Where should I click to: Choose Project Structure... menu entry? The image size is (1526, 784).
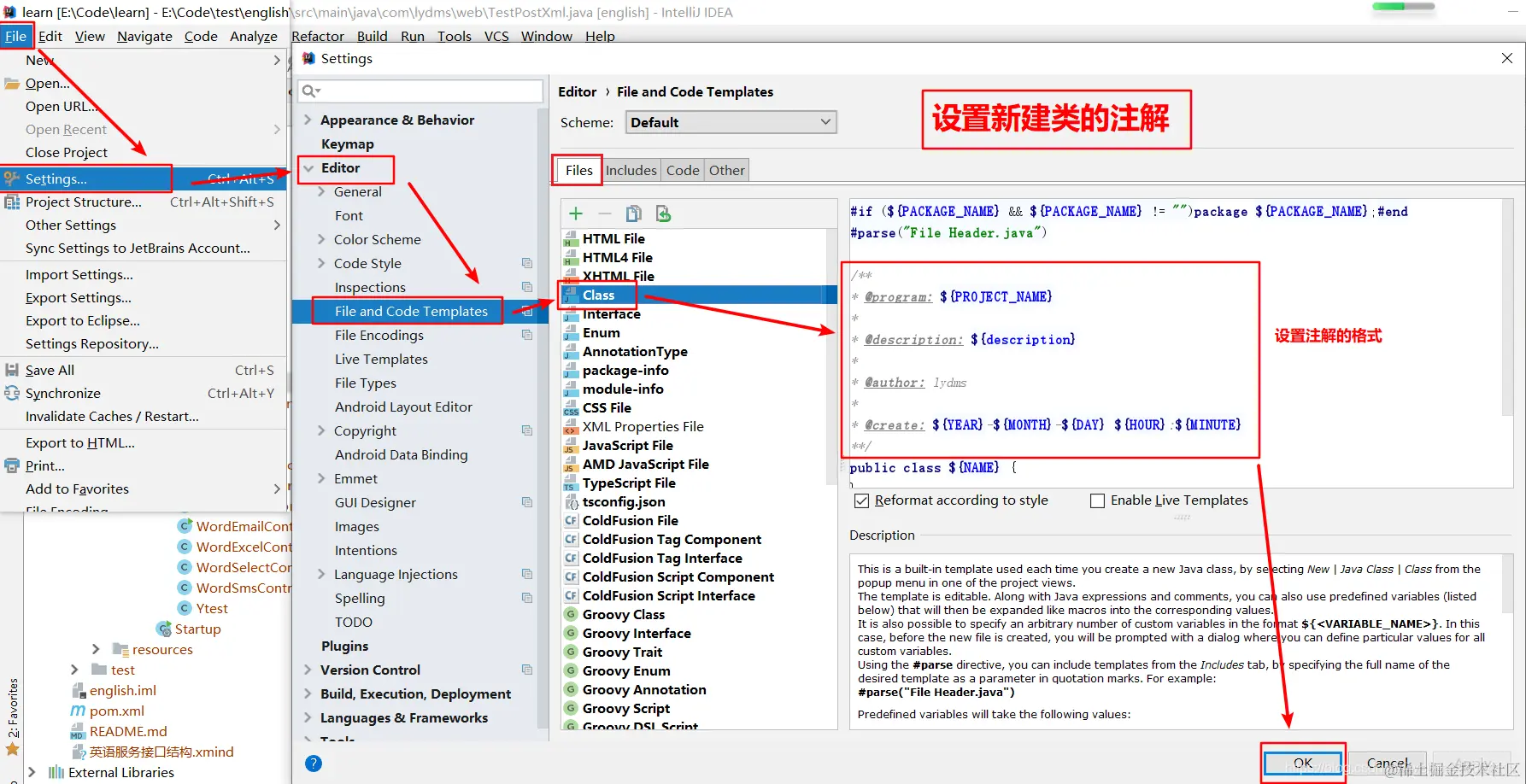coord(144,202)
